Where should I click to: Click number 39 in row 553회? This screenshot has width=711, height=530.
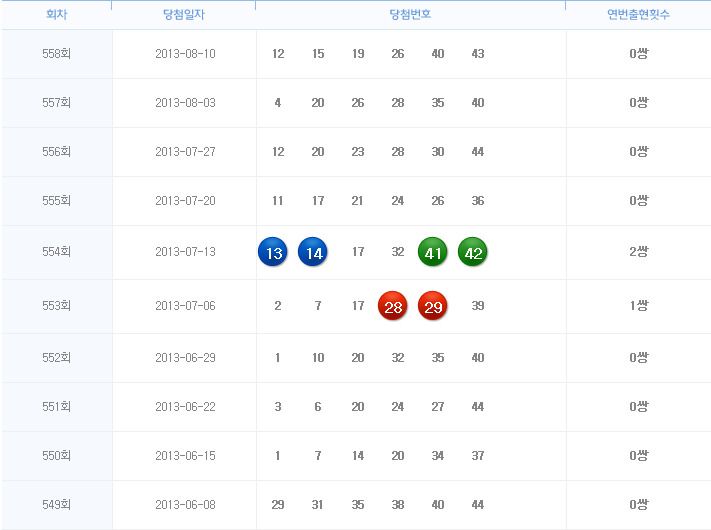click(x=477, y=306)
